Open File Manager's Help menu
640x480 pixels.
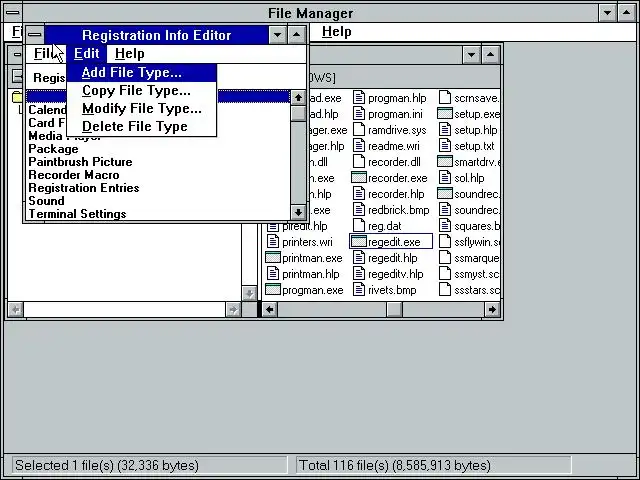click(x=336, y=32)
